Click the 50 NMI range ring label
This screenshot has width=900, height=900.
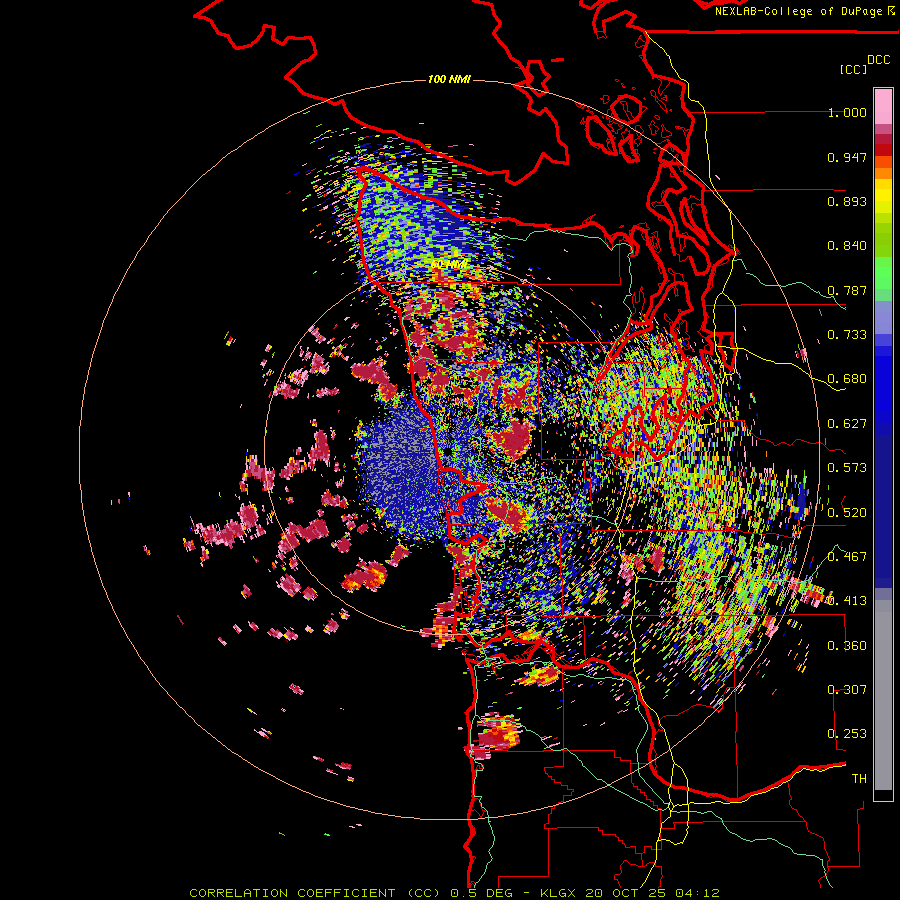[449, 264]
